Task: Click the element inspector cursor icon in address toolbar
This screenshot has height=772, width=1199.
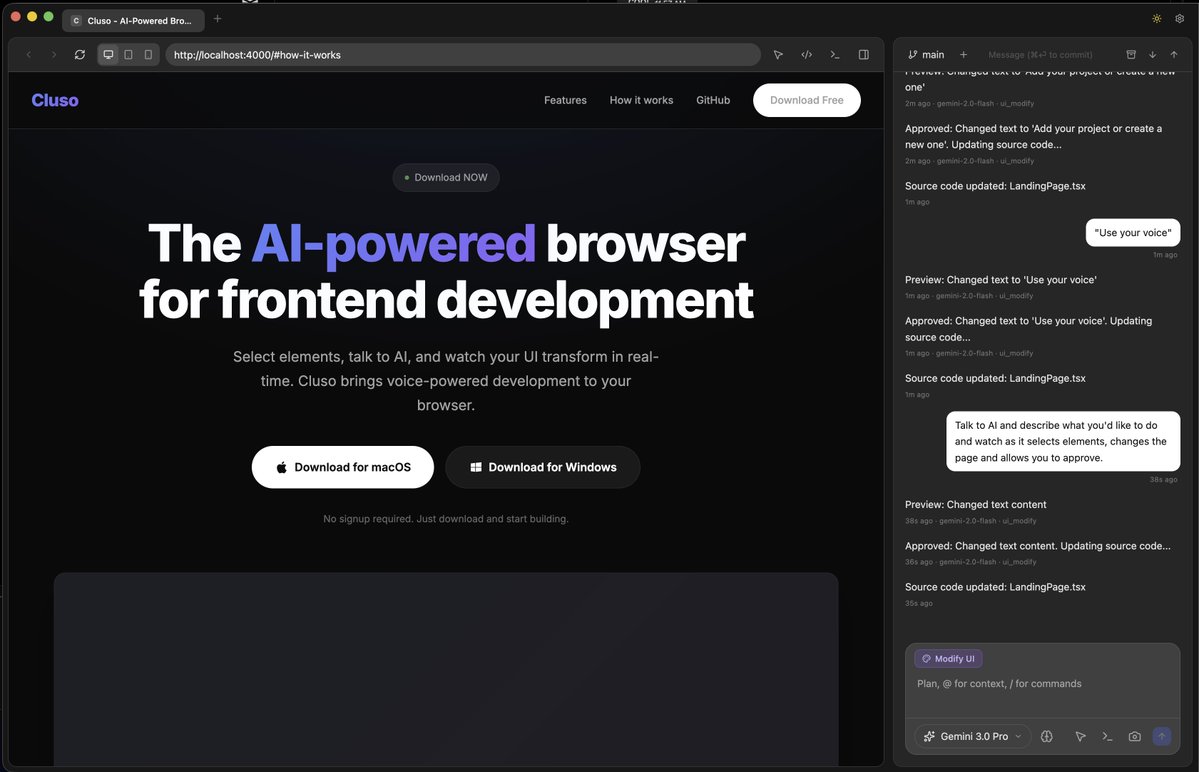Action: point(778,55)
